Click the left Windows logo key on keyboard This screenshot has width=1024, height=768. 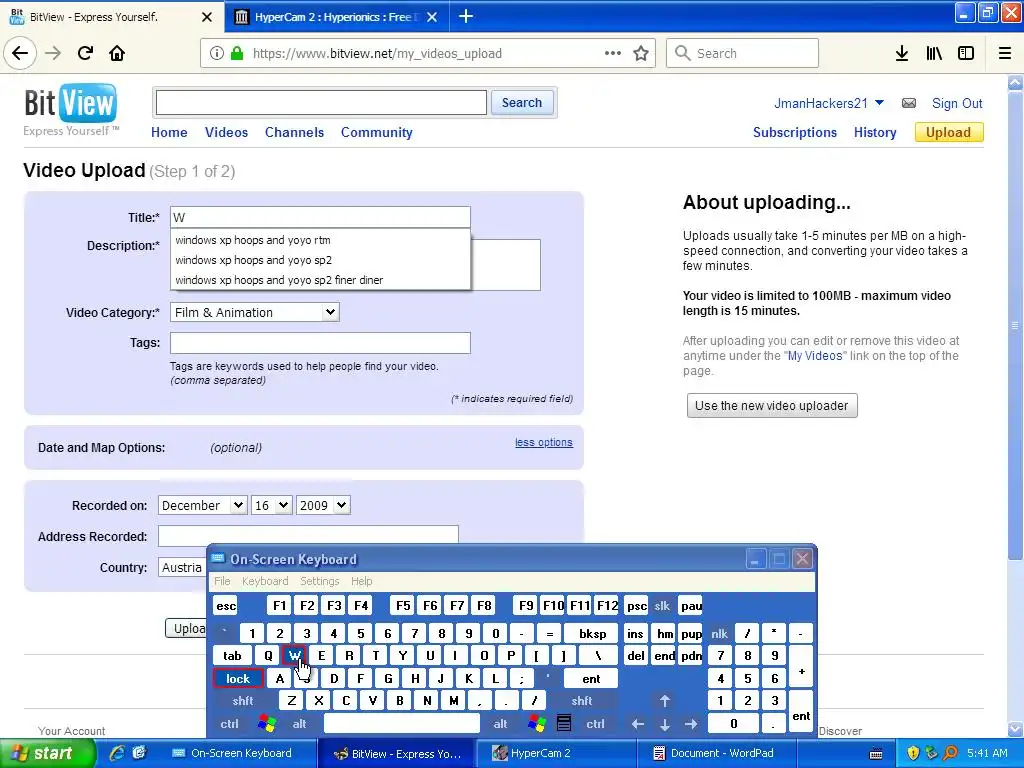point(266,724)
